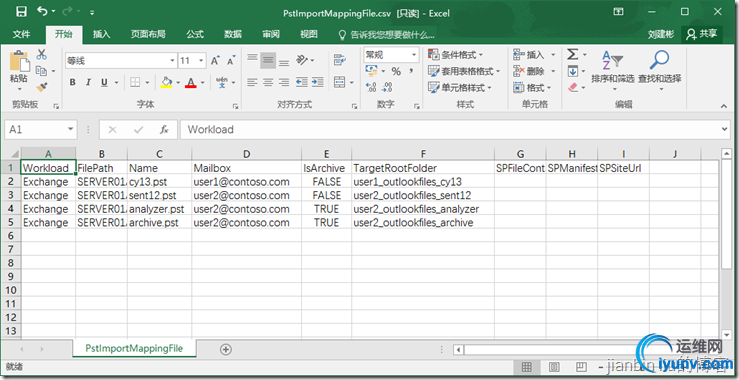
Task: Click the Increase Decimal icon
Action: click(371, 87)
